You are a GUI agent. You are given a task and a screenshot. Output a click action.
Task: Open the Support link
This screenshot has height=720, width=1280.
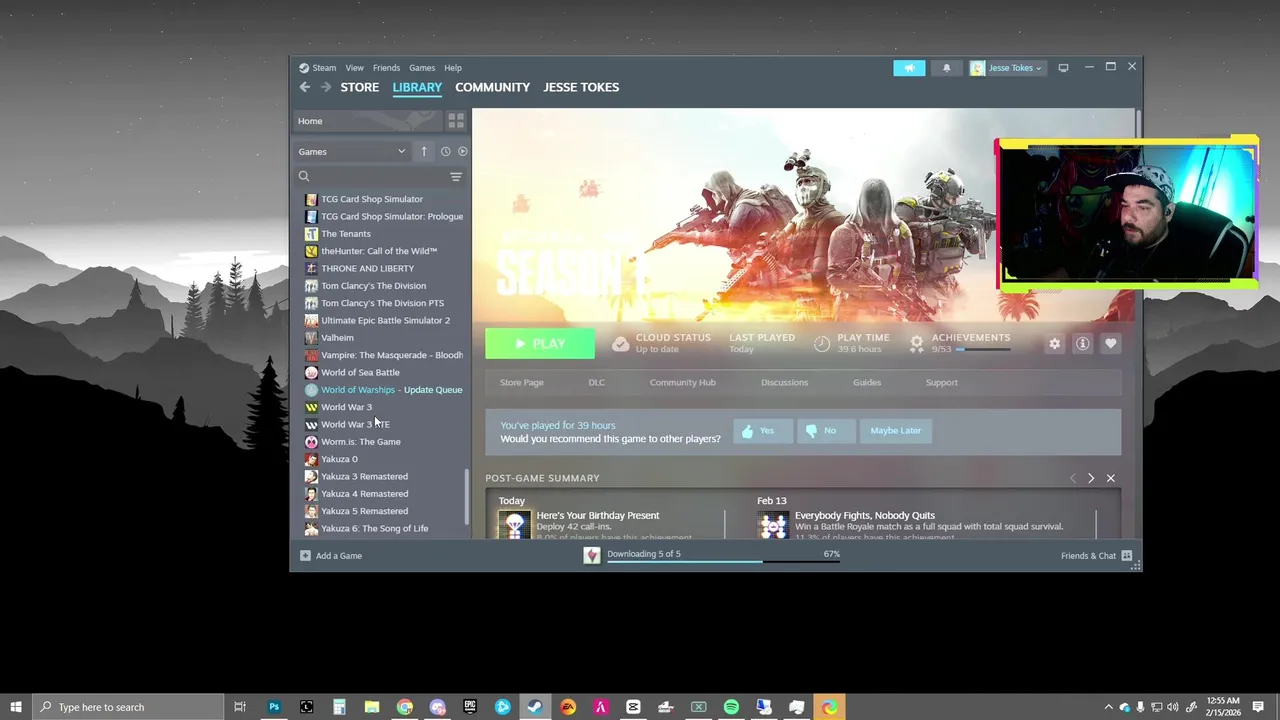[941, 383]
